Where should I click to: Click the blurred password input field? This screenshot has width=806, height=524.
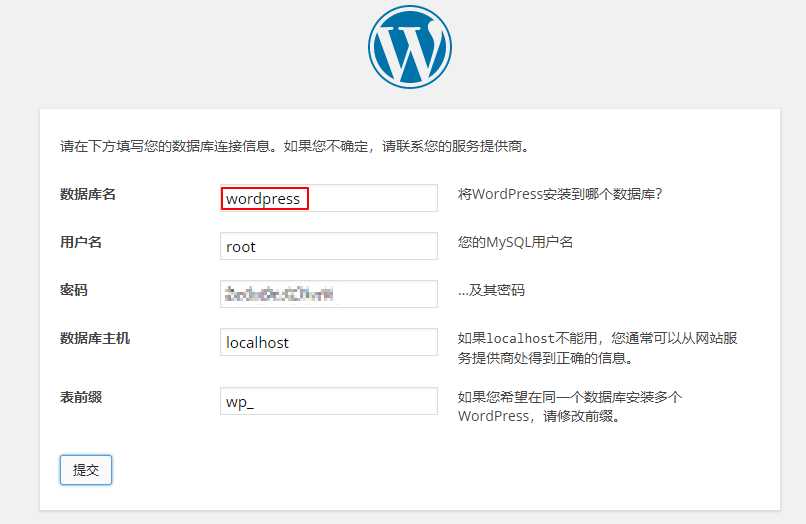coord(329,294)
